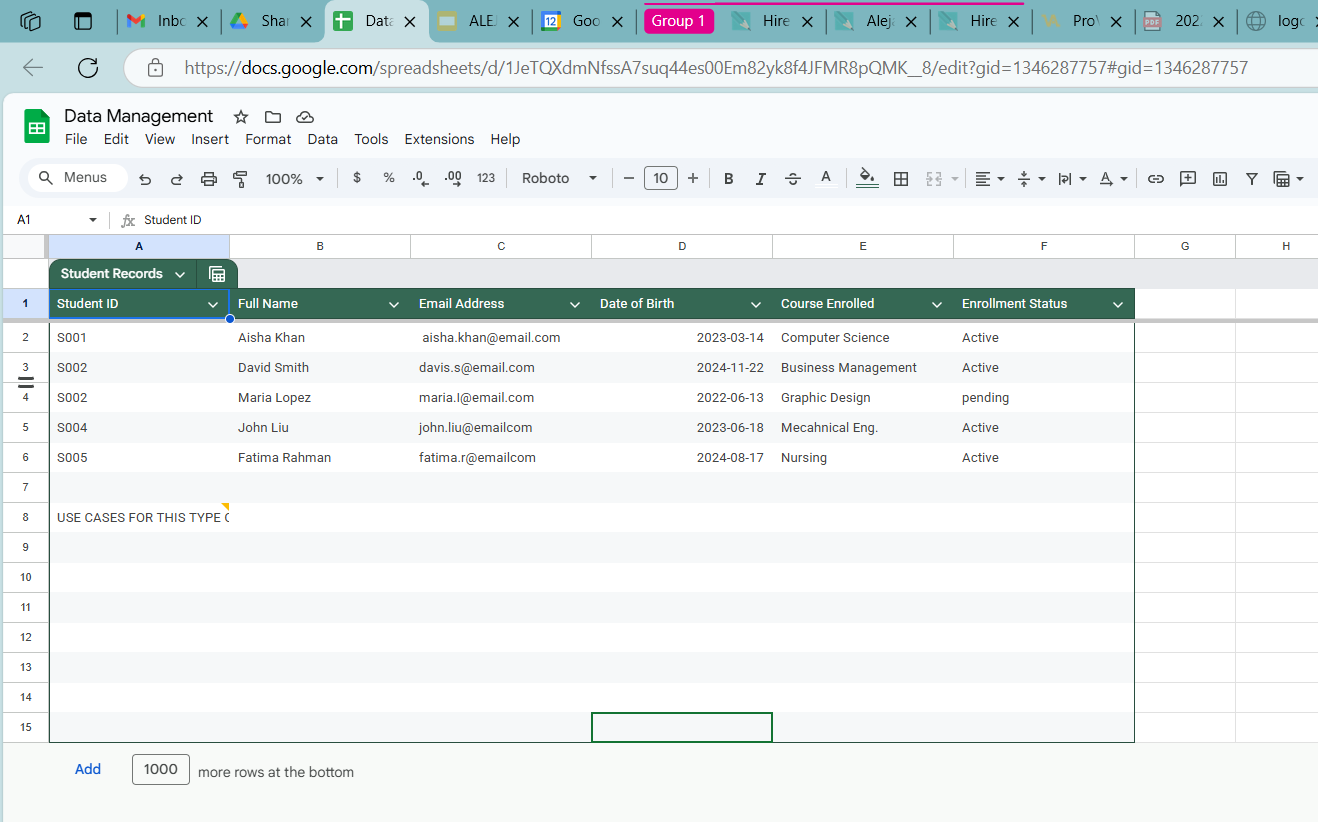Open the 100% zoom dropdown

tap(294, 179)
